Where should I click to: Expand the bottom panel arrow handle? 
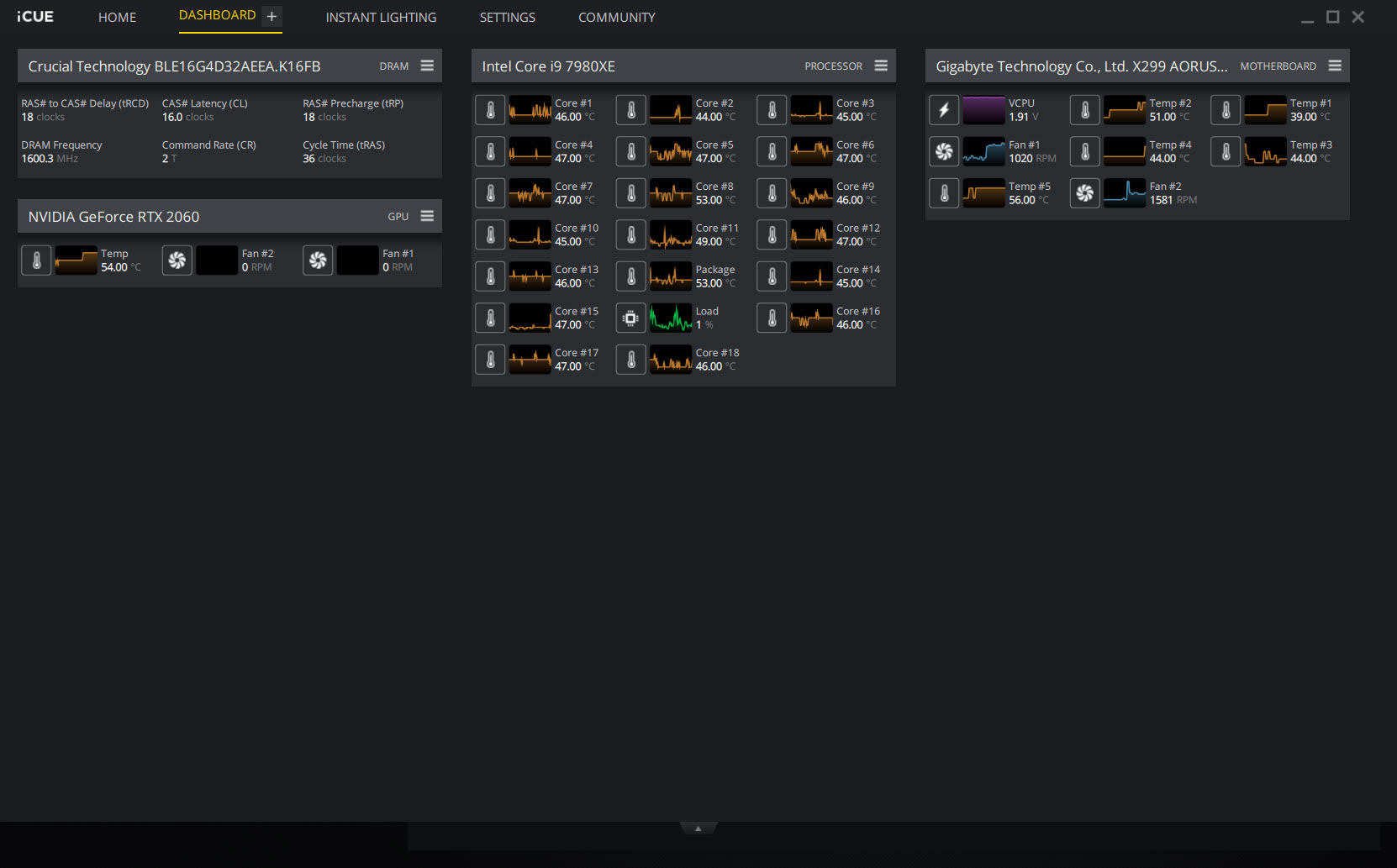(698, 829)
